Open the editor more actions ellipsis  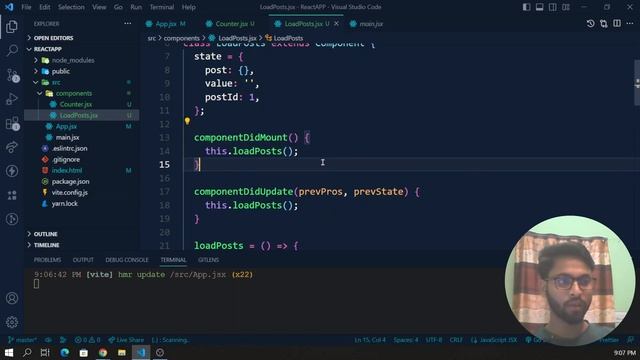pos(630,24)
